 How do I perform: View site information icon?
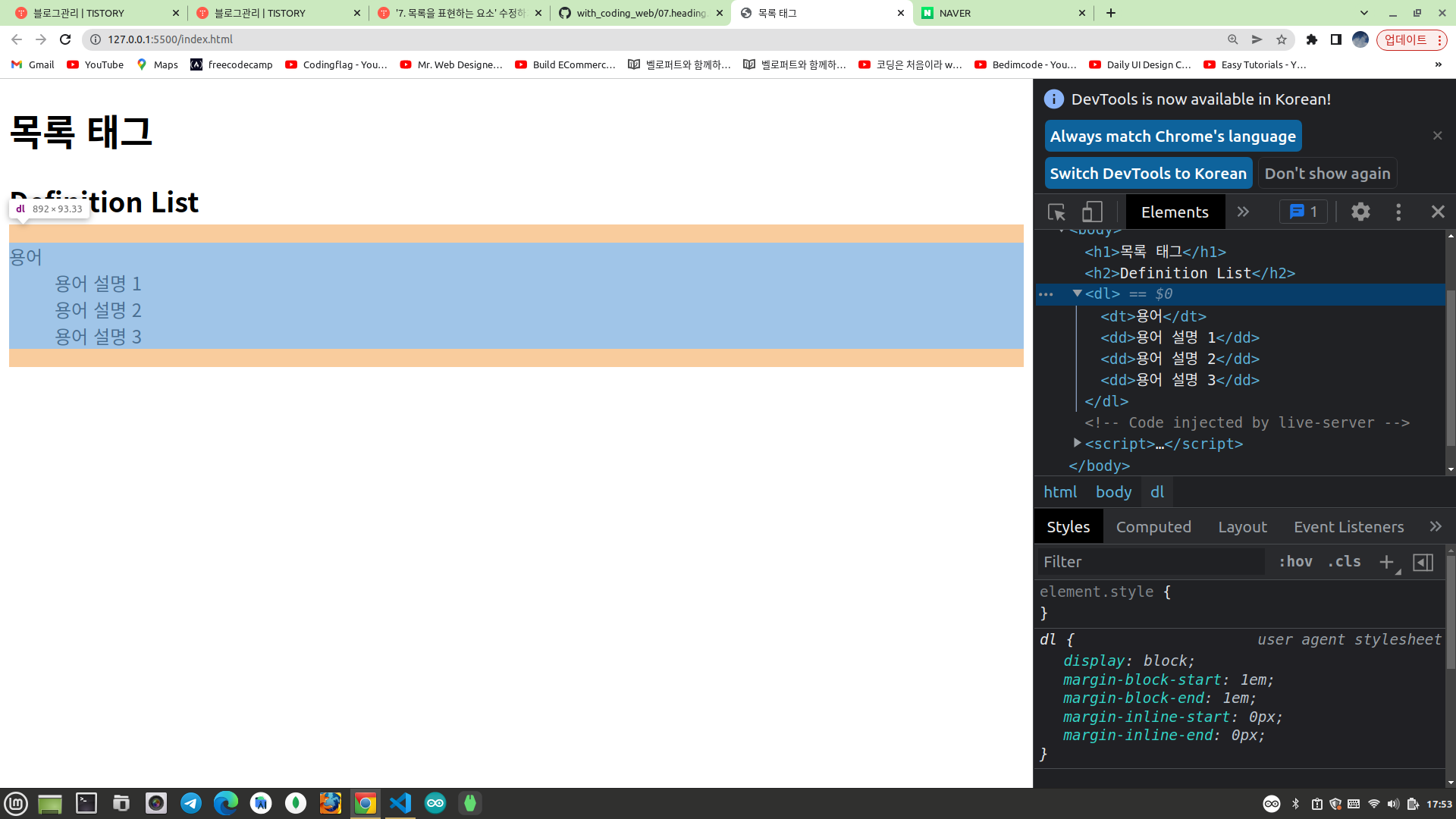(95, 39)
